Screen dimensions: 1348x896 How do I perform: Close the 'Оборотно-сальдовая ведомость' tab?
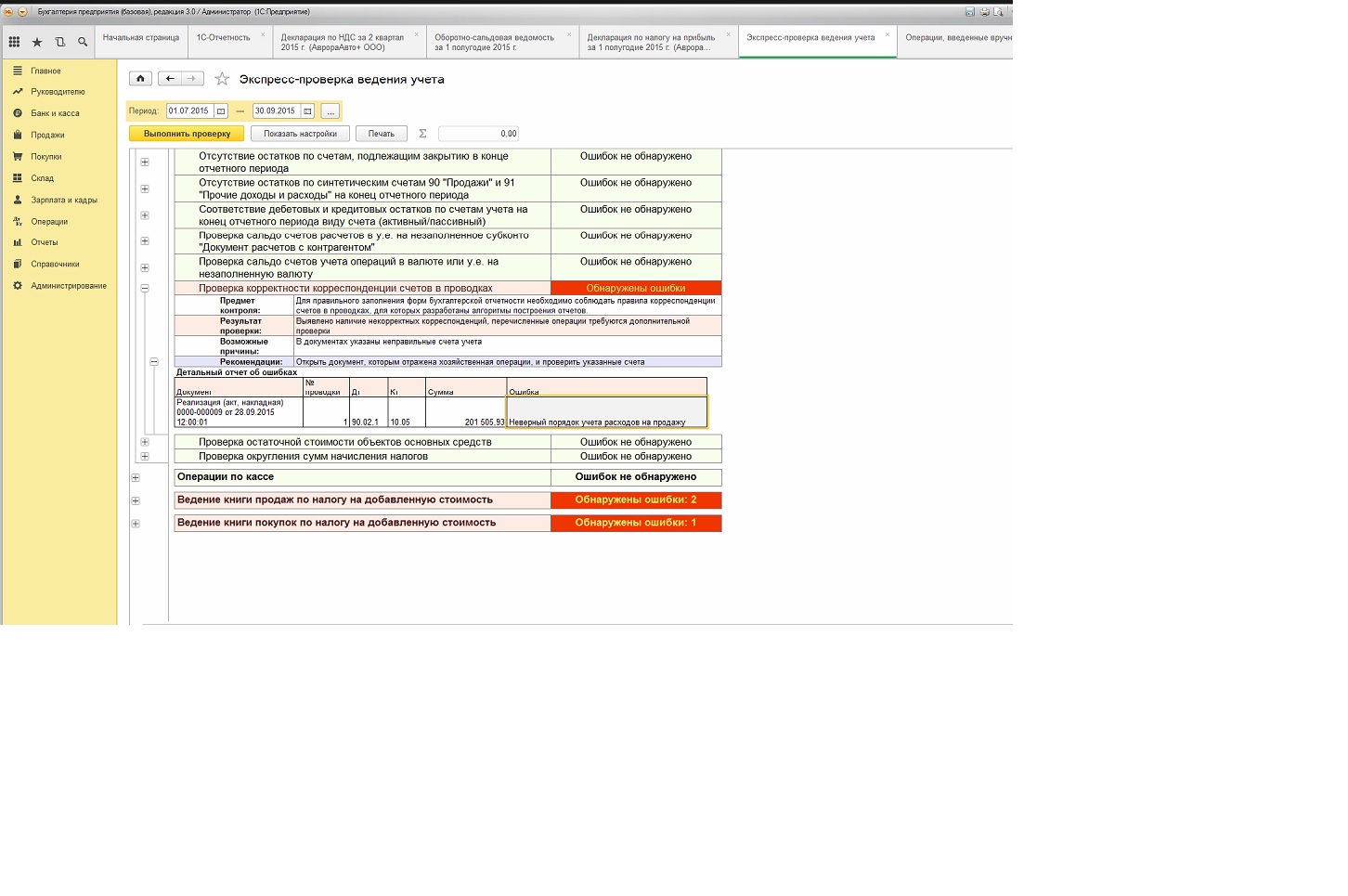pyautogui.click(x=569, y=34)
